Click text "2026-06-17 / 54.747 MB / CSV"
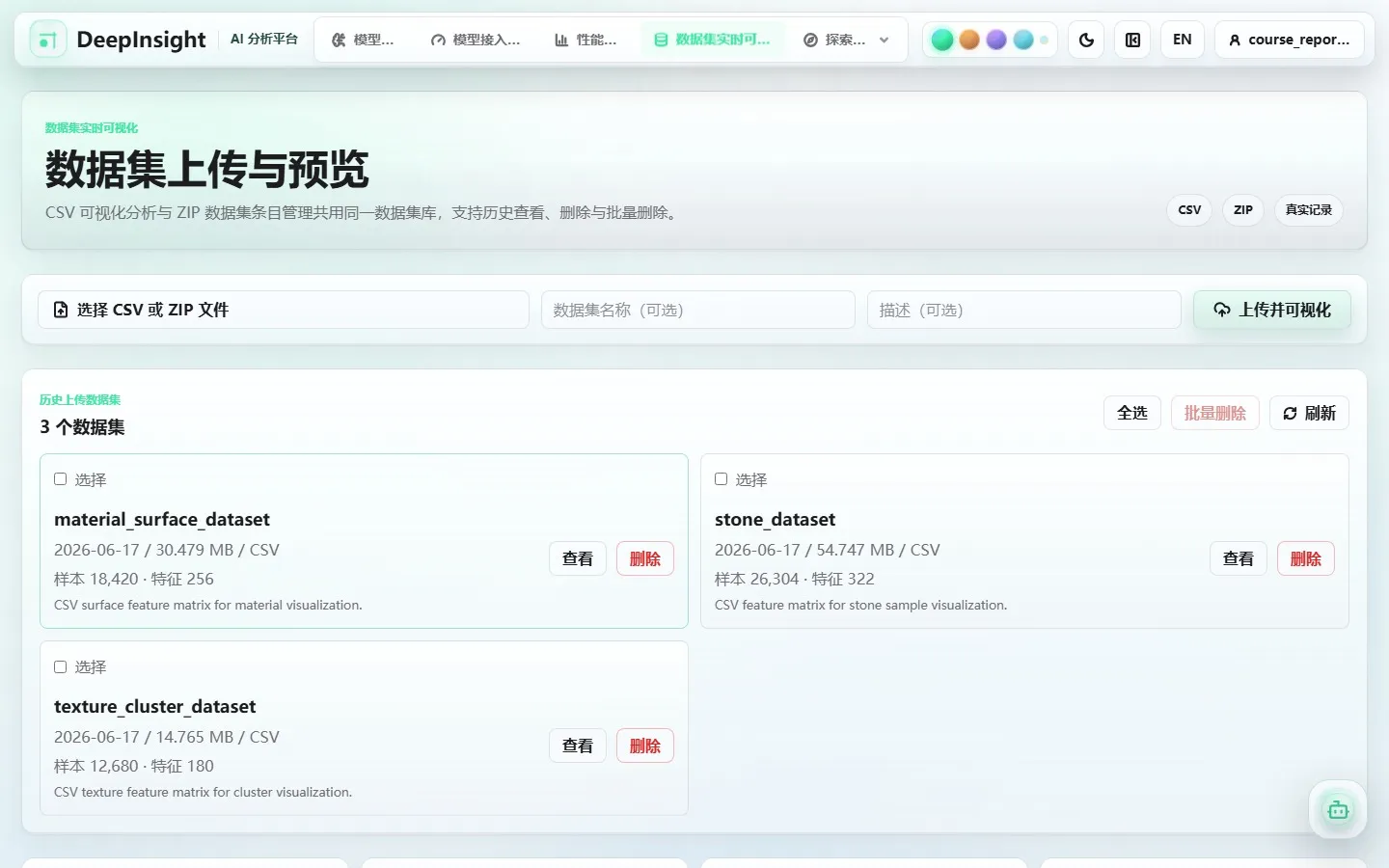 pos(828,550)
